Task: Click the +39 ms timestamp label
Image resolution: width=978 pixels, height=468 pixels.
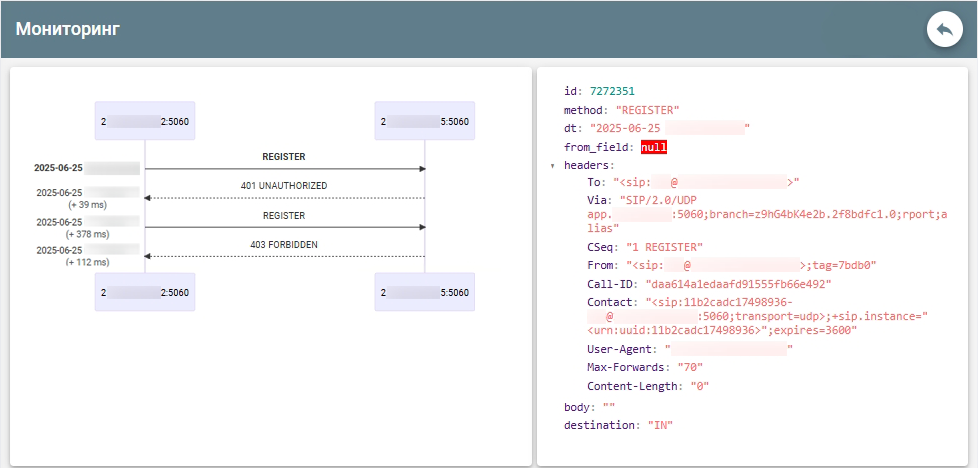Action: pyautogui.click(x=86, y=204)
